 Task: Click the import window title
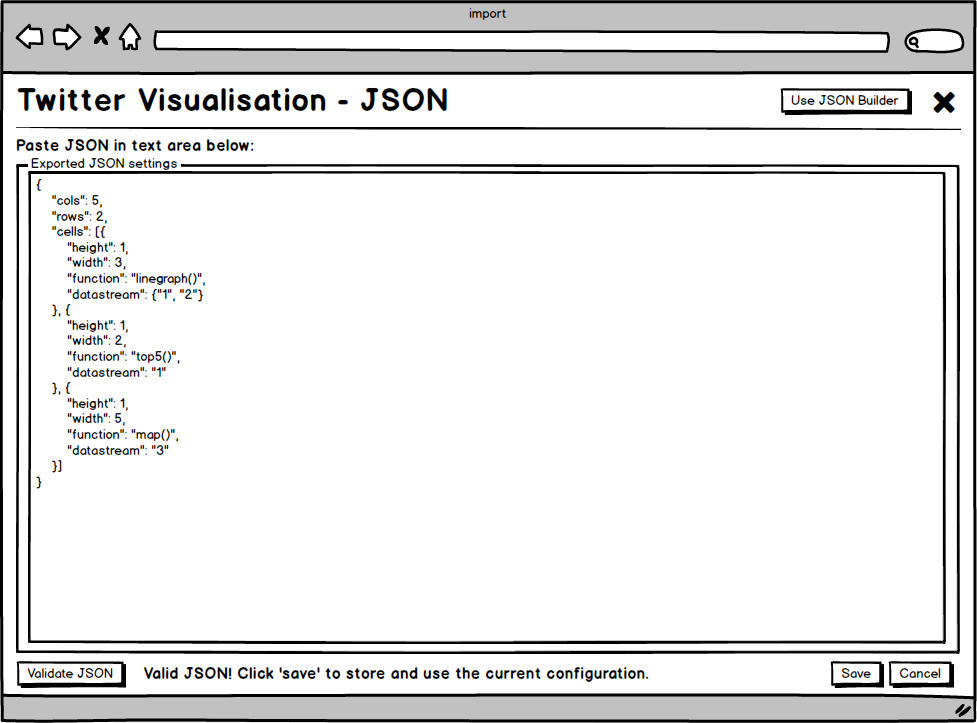[487, 14]
